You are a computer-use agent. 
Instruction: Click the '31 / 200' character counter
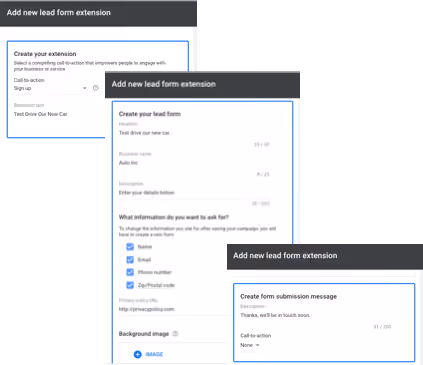coord(382,327)
